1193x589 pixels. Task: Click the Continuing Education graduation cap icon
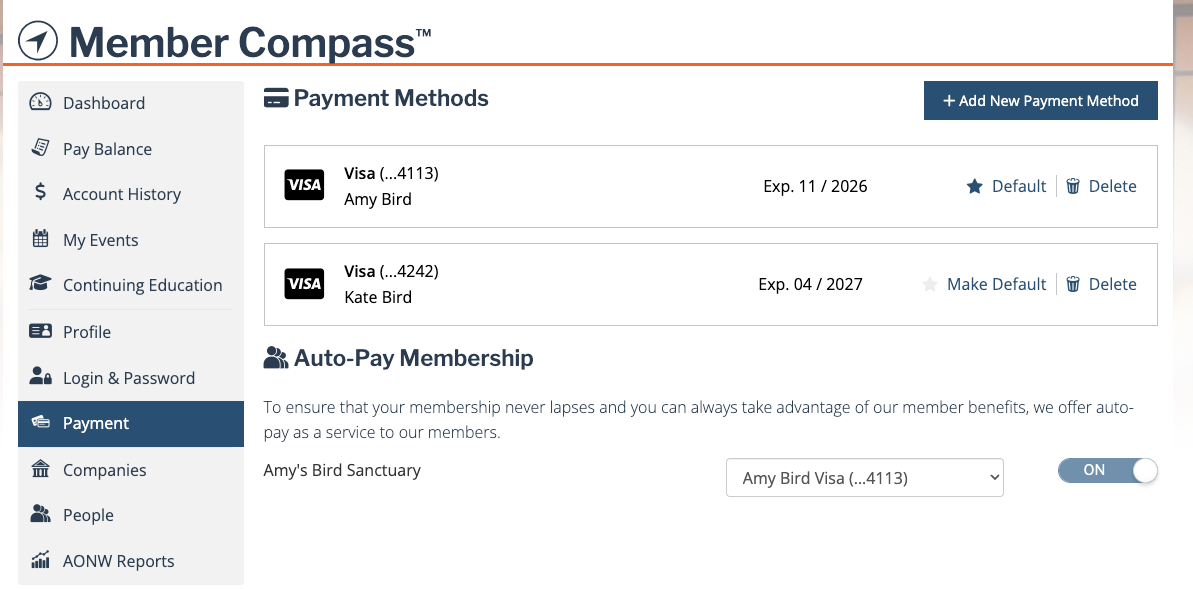(x=40, y=284)
